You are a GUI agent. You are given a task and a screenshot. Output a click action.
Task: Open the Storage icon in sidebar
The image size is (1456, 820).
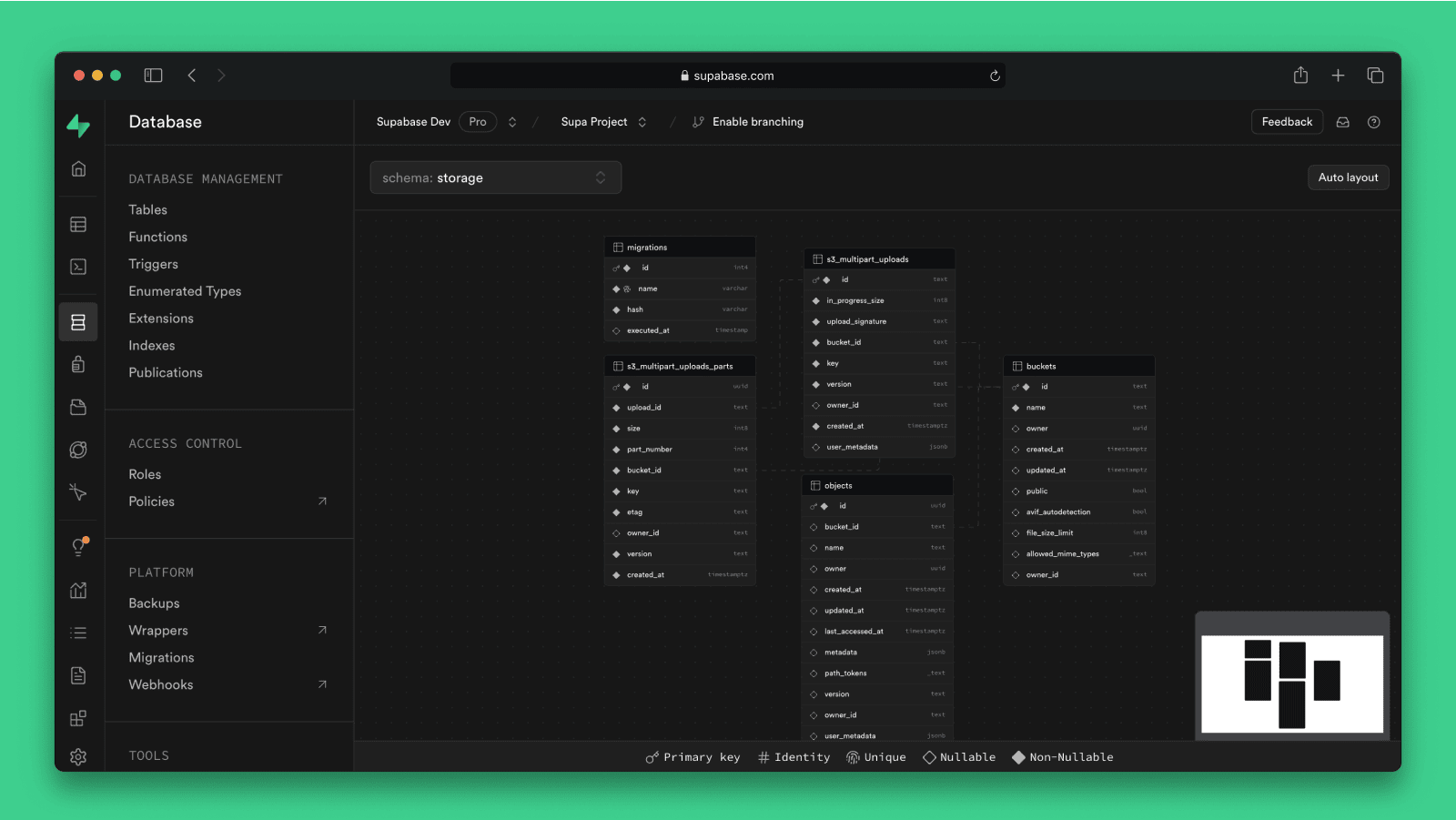click(x=78, y=408)
